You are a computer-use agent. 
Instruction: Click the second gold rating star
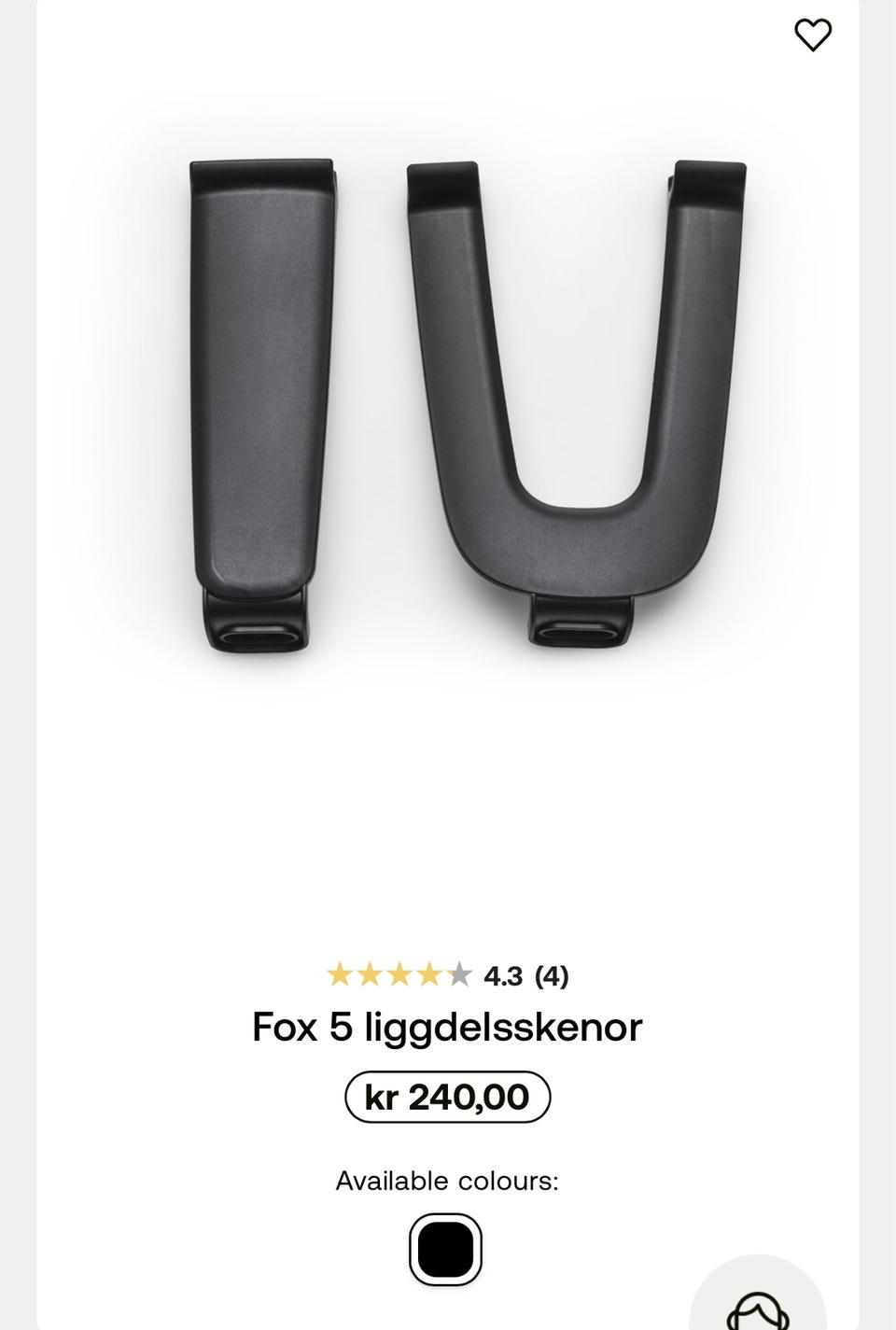point(370,975)
